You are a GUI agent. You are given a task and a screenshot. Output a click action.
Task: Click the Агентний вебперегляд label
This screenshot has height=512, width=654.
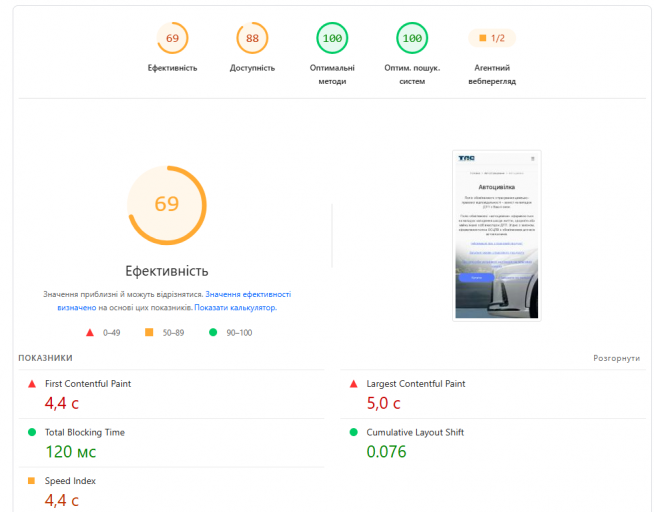(x=492, y=74)
